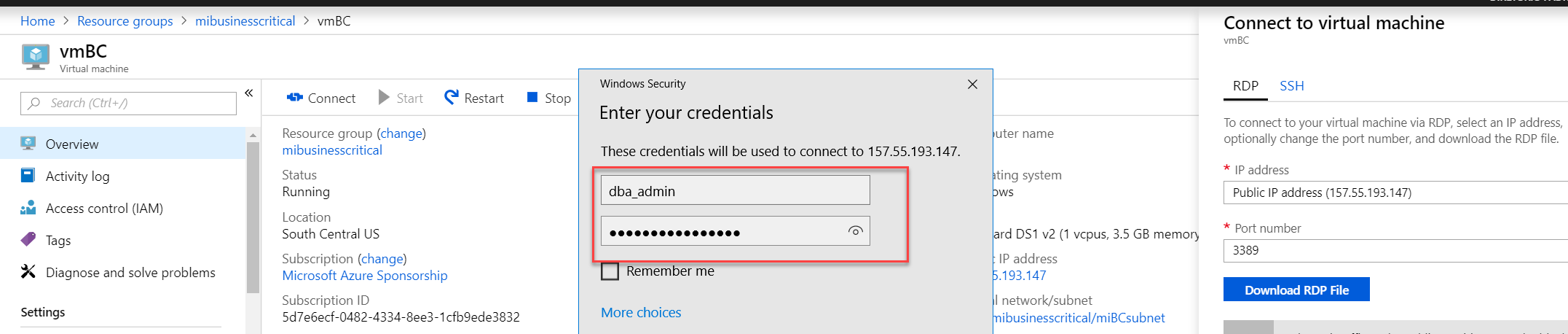Screen dimensions: 1568x334
Task: Enable the Remember me checkbox
Action: click(610, 271)
